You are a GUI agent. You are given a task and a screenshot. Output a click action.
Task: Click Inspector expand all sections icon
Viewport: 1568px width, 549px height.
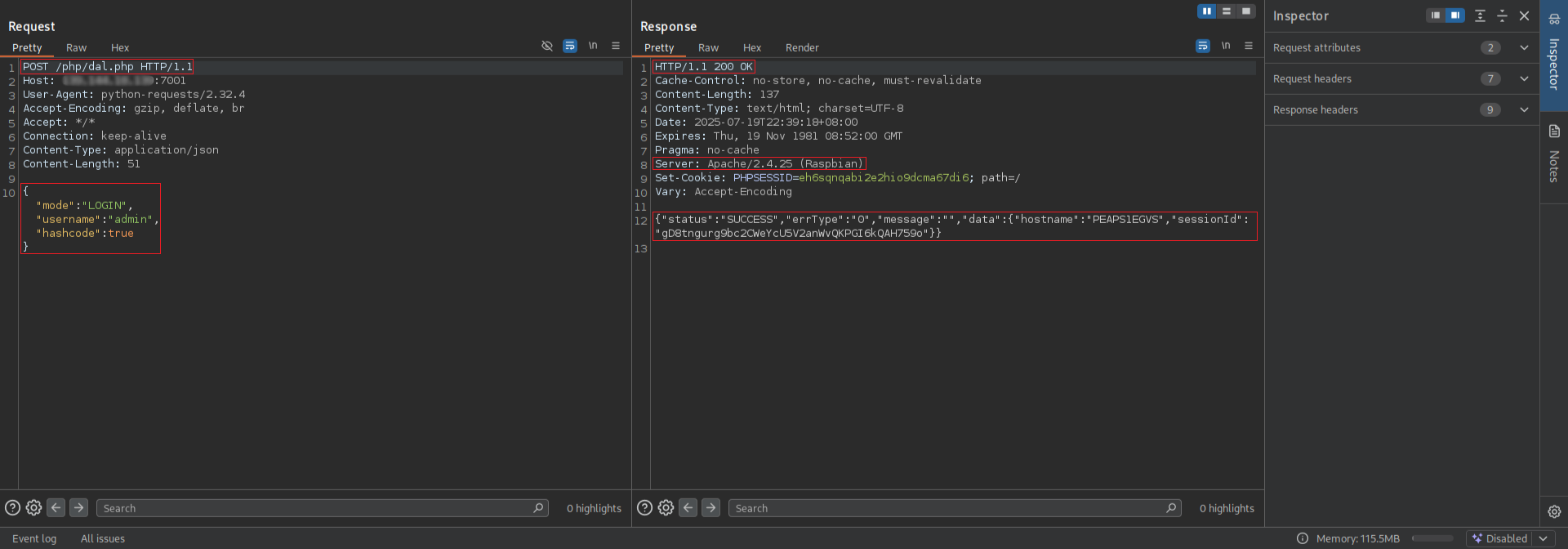coord(1480,16)
